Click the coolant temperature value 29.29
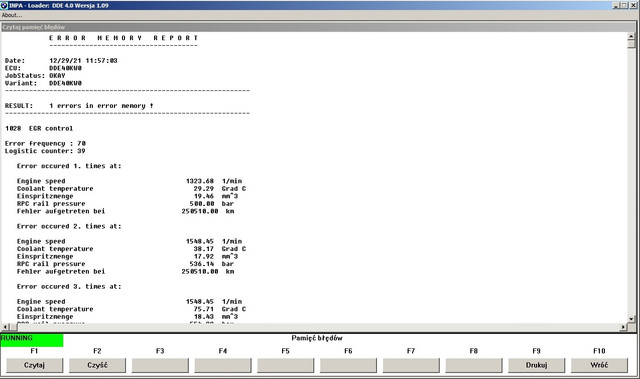The height and width of the screenshot is (379, 640). (x=204, y=188)
